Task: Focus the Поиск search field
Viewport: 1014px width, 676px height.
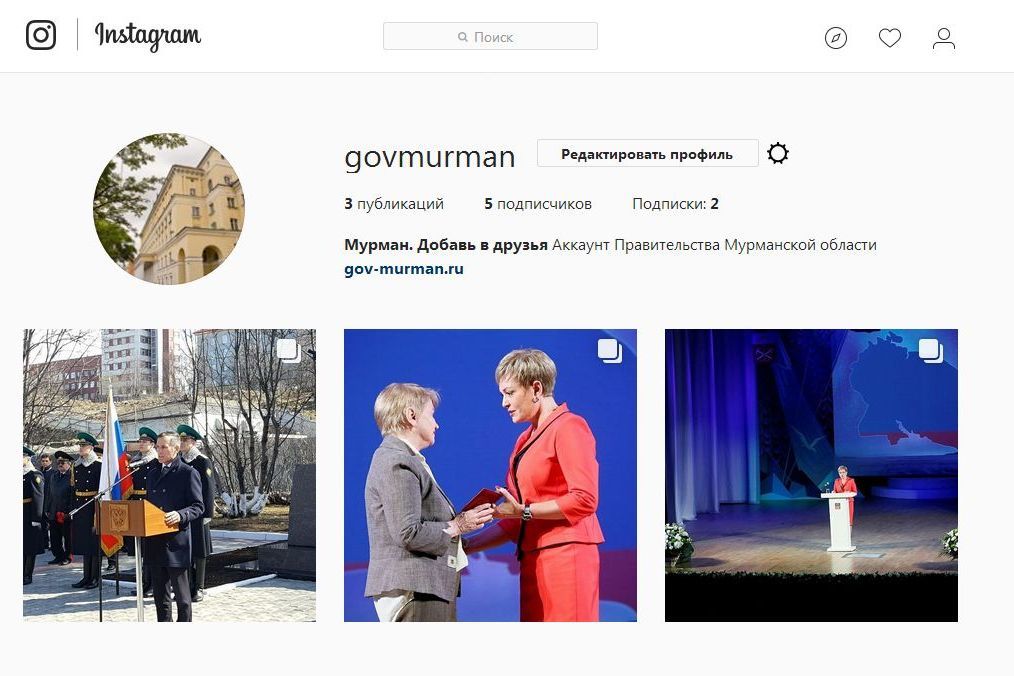Action: click(x=490, y=36)
